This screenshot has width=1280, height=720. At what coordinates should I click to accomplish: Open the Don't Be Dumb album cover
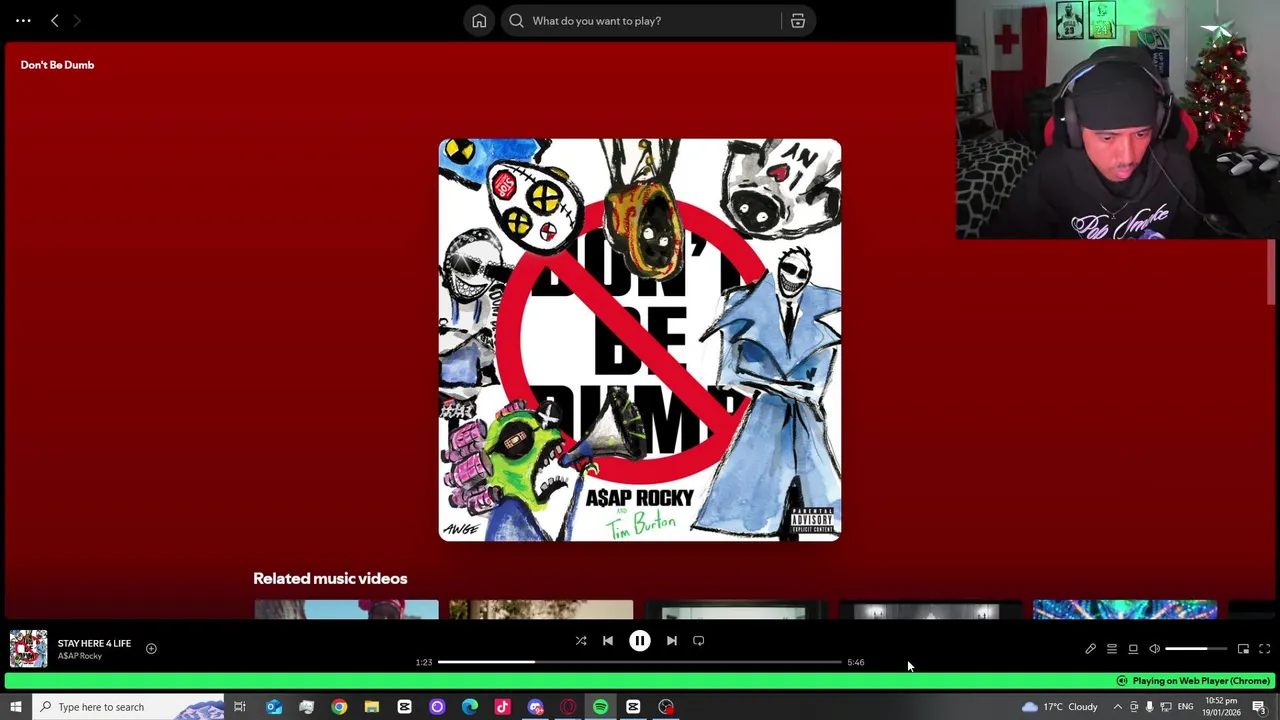[640, 340]
